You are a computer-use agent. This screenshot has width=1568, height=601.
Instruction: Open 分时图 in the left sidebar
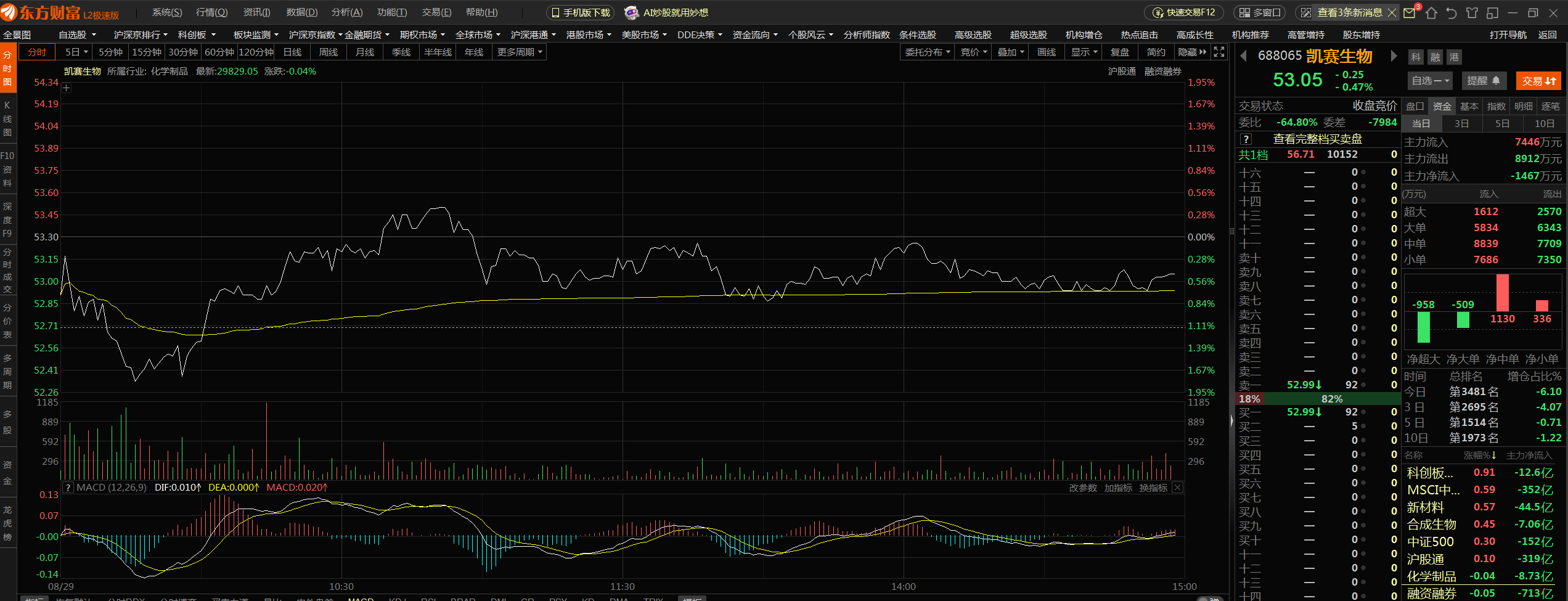(x=7, y=68)
